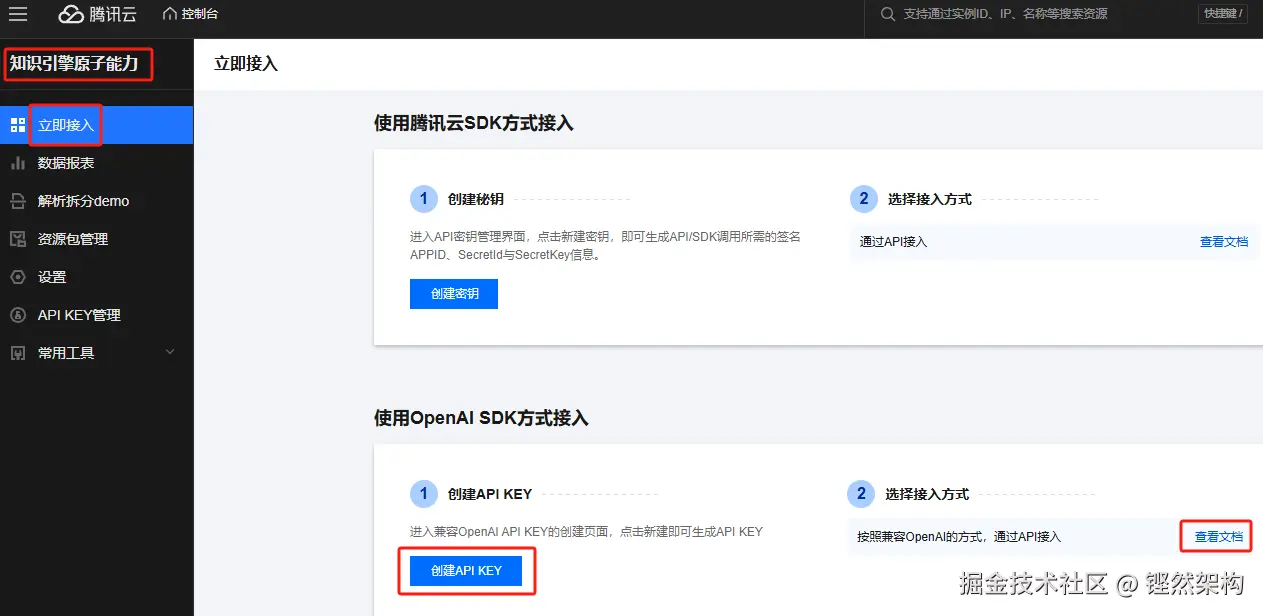Viewport: 1263px width, 616px height.
Task: Click the 设置 hexagon gear icon
Action: coord(17,277)
